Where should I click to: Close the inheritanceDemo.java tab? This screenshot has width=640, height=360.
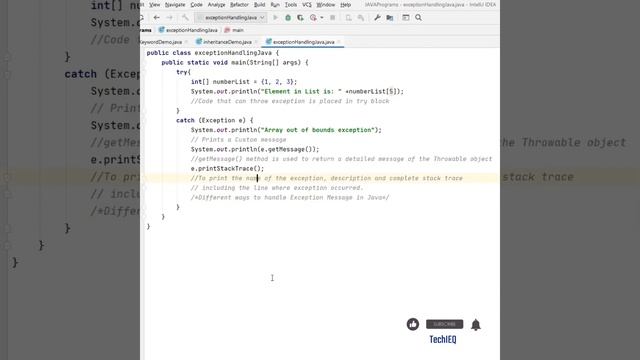pyautogui.click(x=256, y=42)
